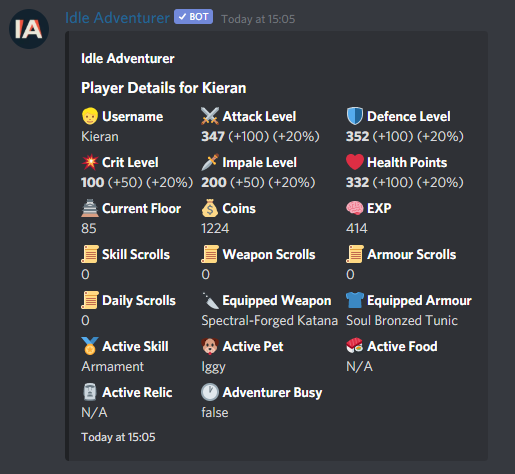
Task: Click the moai statue Active Relic icon
Action: point(90,392)
